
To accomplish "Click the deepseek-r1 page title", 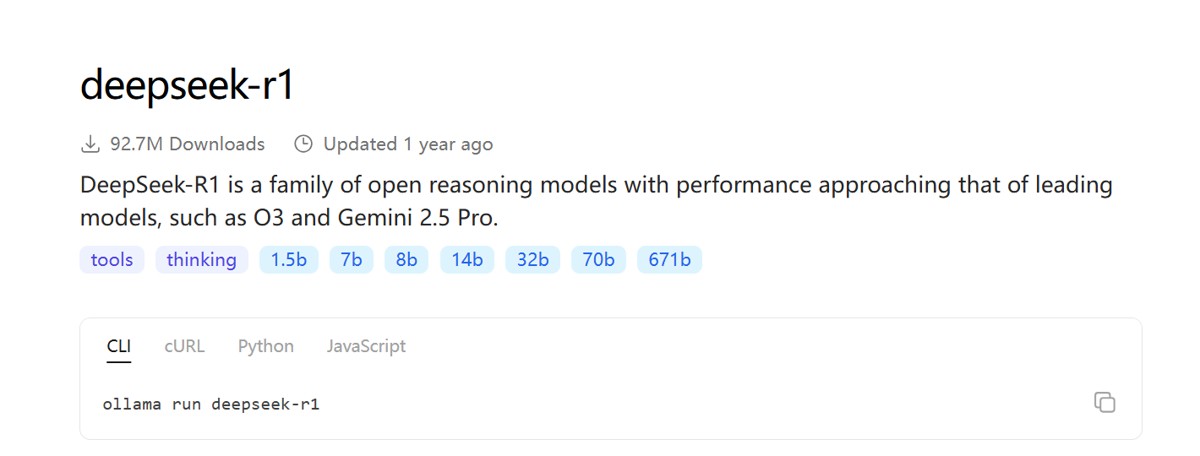I will coord(187,86).
